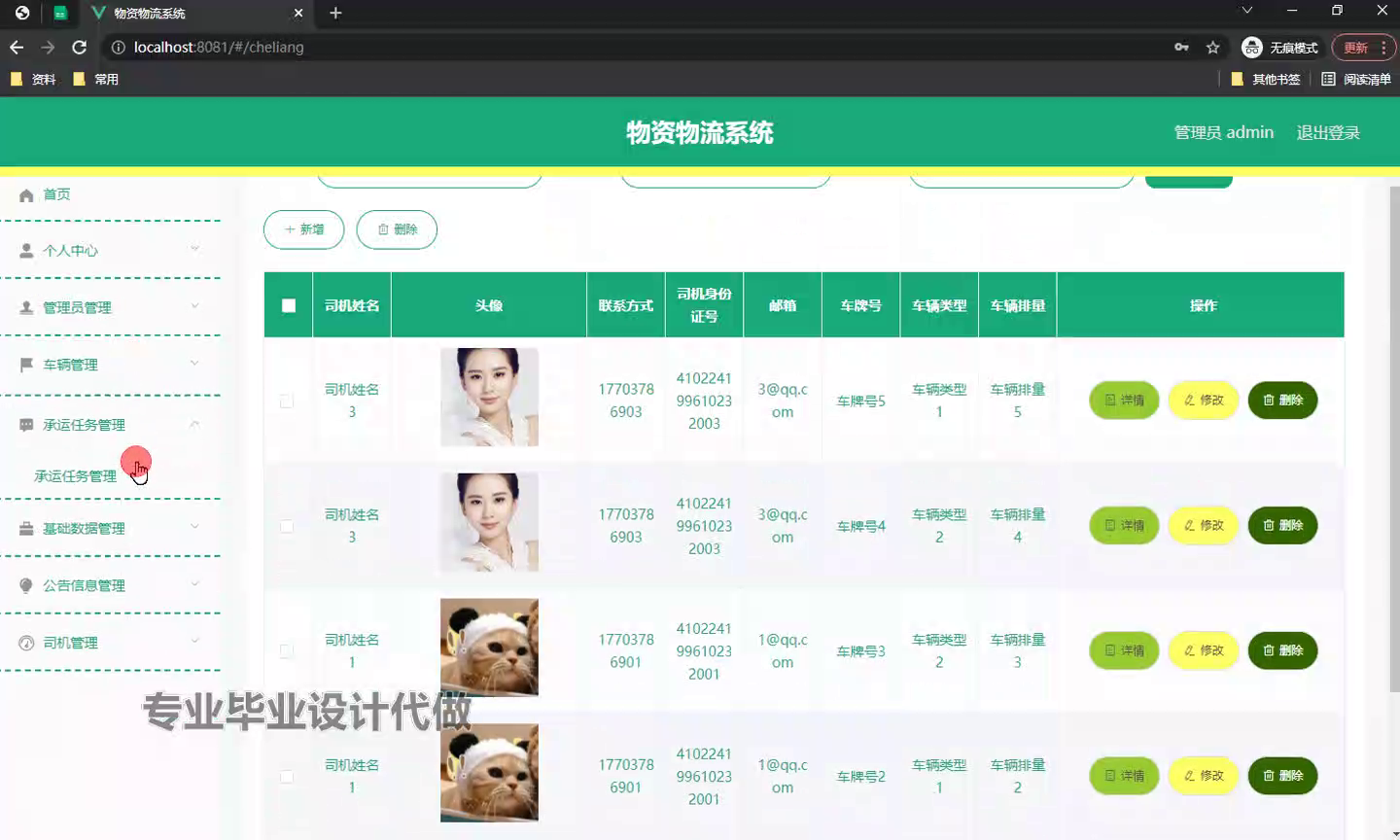The image size is (1400, 840).
Task: Log out via 退出登录 link
Action: [x=1328, y=132]
